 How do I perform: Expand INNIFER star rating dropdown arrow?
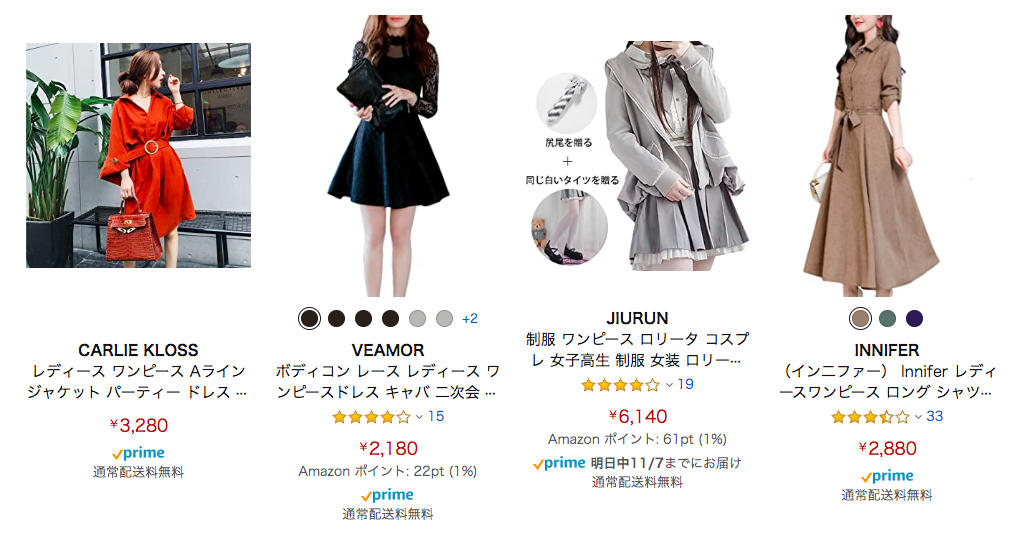click(918, 417)
